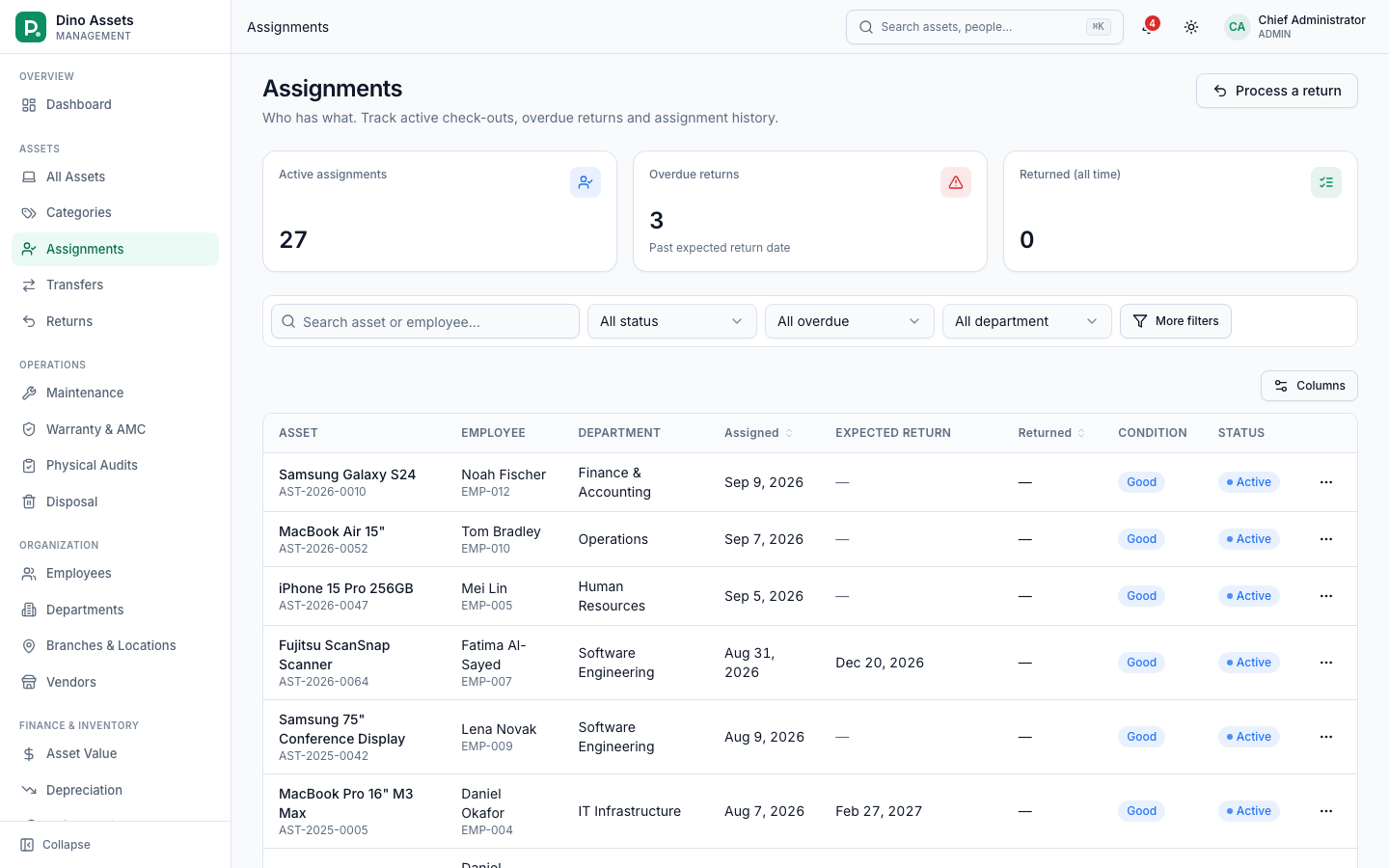Click the Overdue returns warning icon
Viewport: 1389px width, 868px height.
click(956, 182)
